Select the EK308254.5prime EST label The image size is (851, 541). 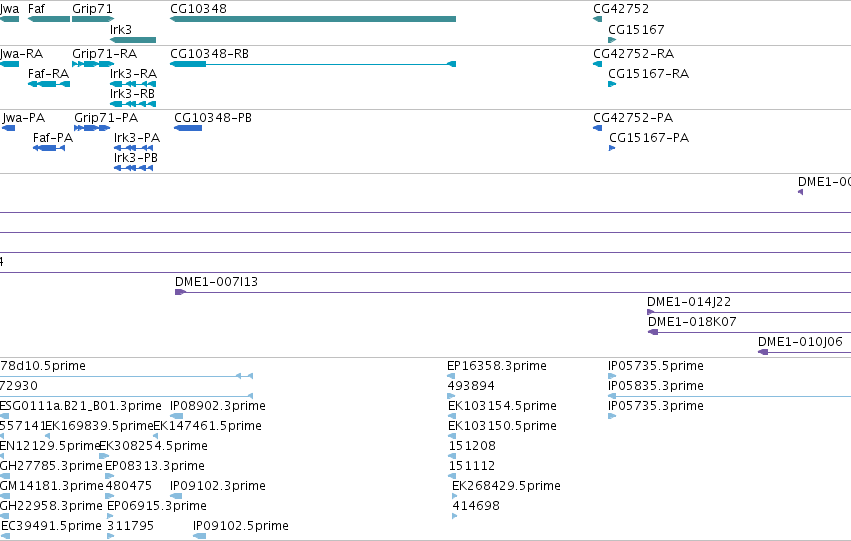(154, 446)
